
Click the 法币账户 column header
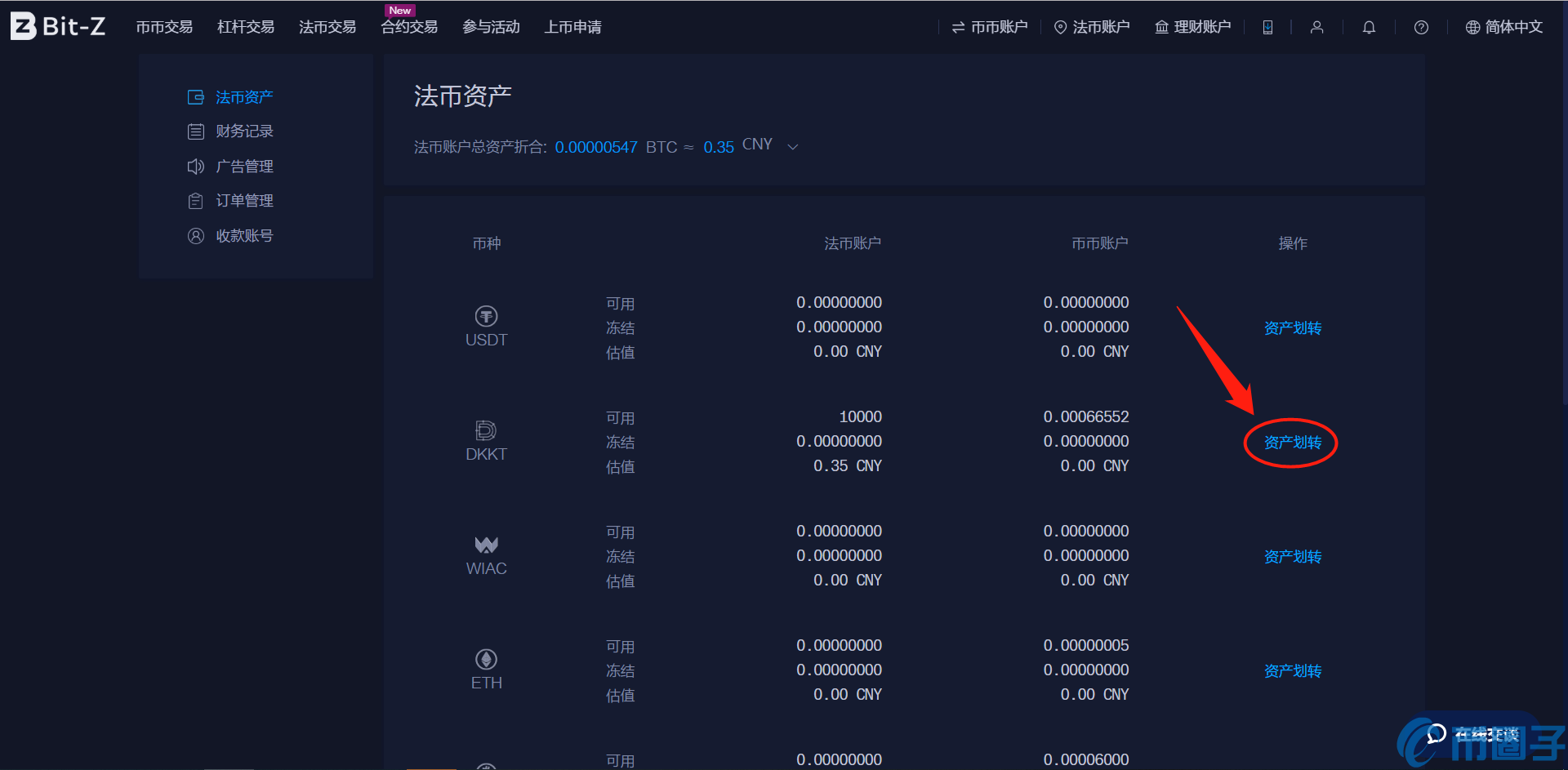(x=853, y=243)
